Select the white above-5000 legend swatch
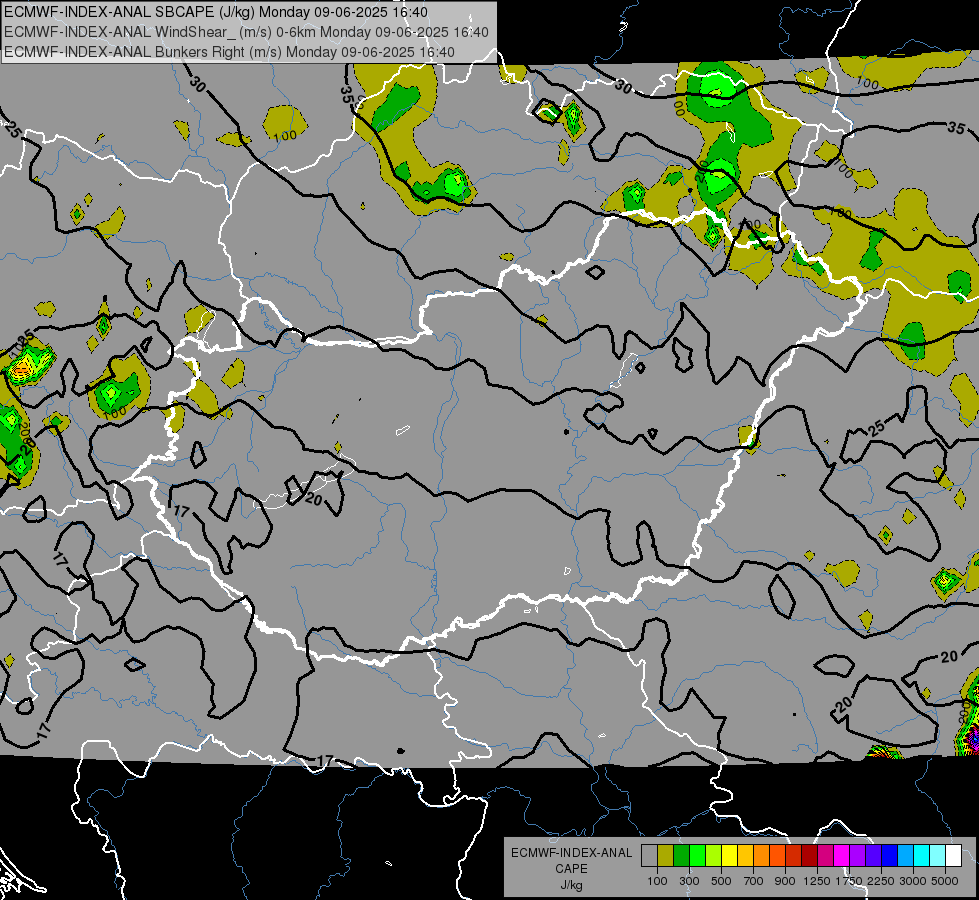This screenshot has height=900, width=979. (x=953, y=856)
